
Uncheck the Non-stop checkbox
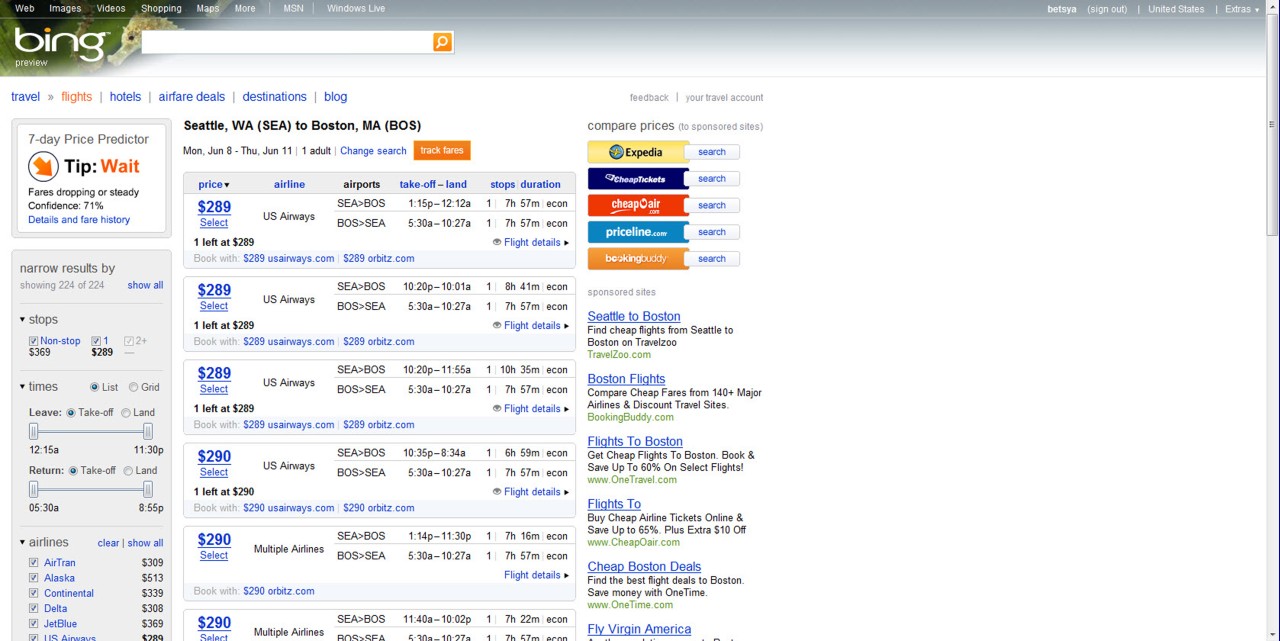click(x=33, y=341)
